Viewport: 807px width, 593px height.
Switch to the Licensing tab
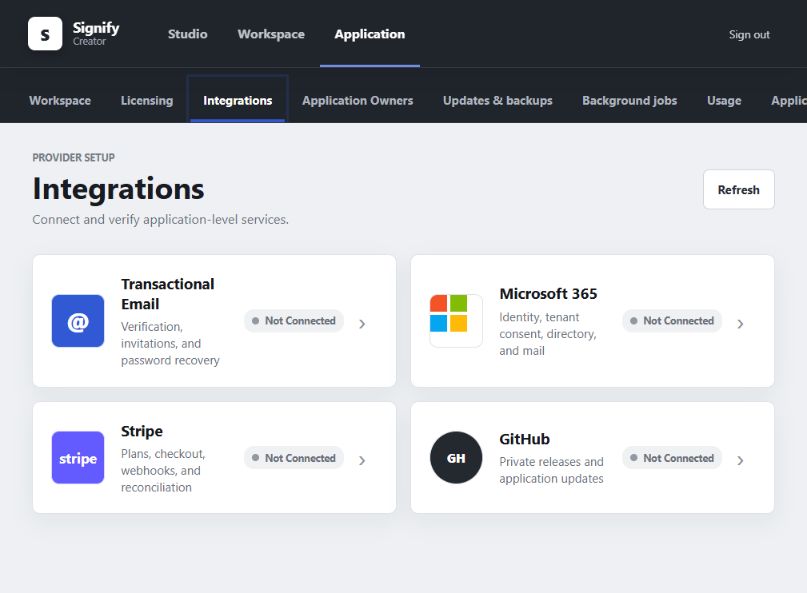[x=147, y=100]
